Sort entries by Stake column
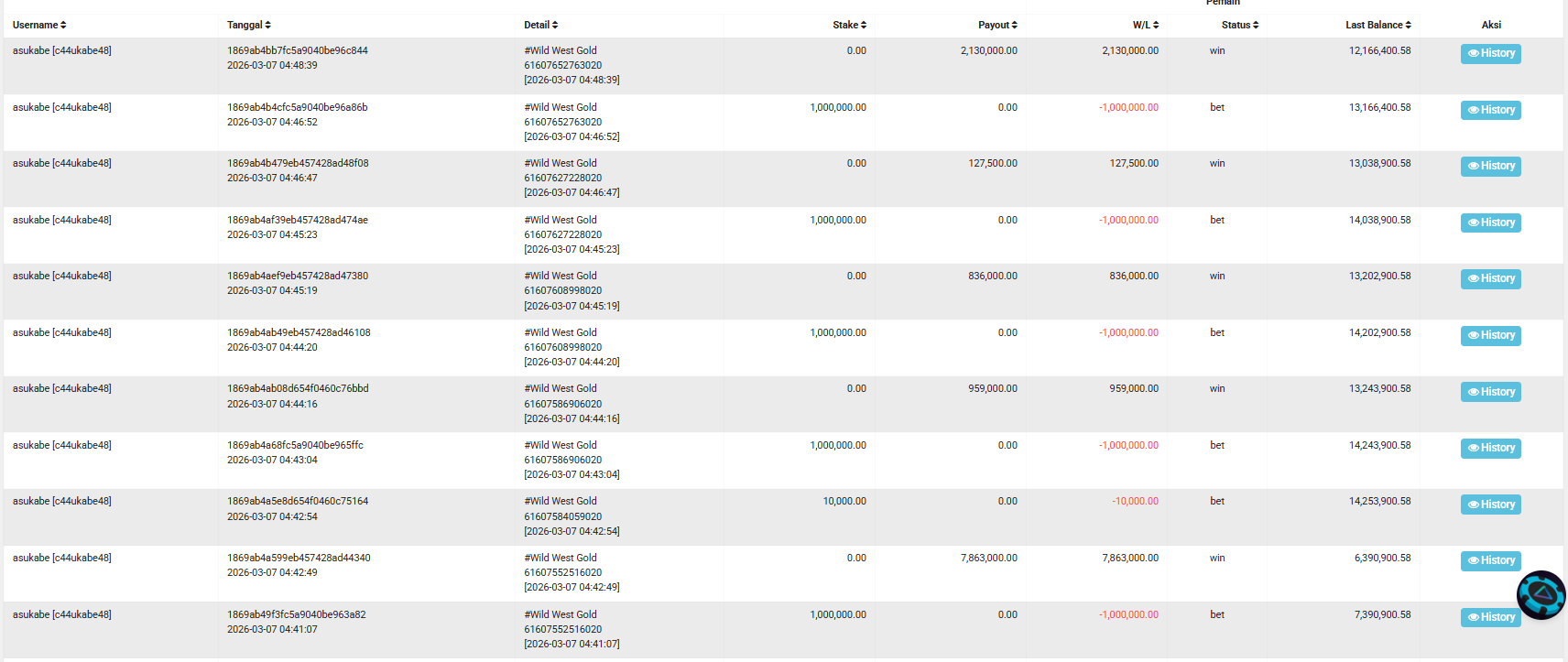The image size is (1568, 662). 849,25
